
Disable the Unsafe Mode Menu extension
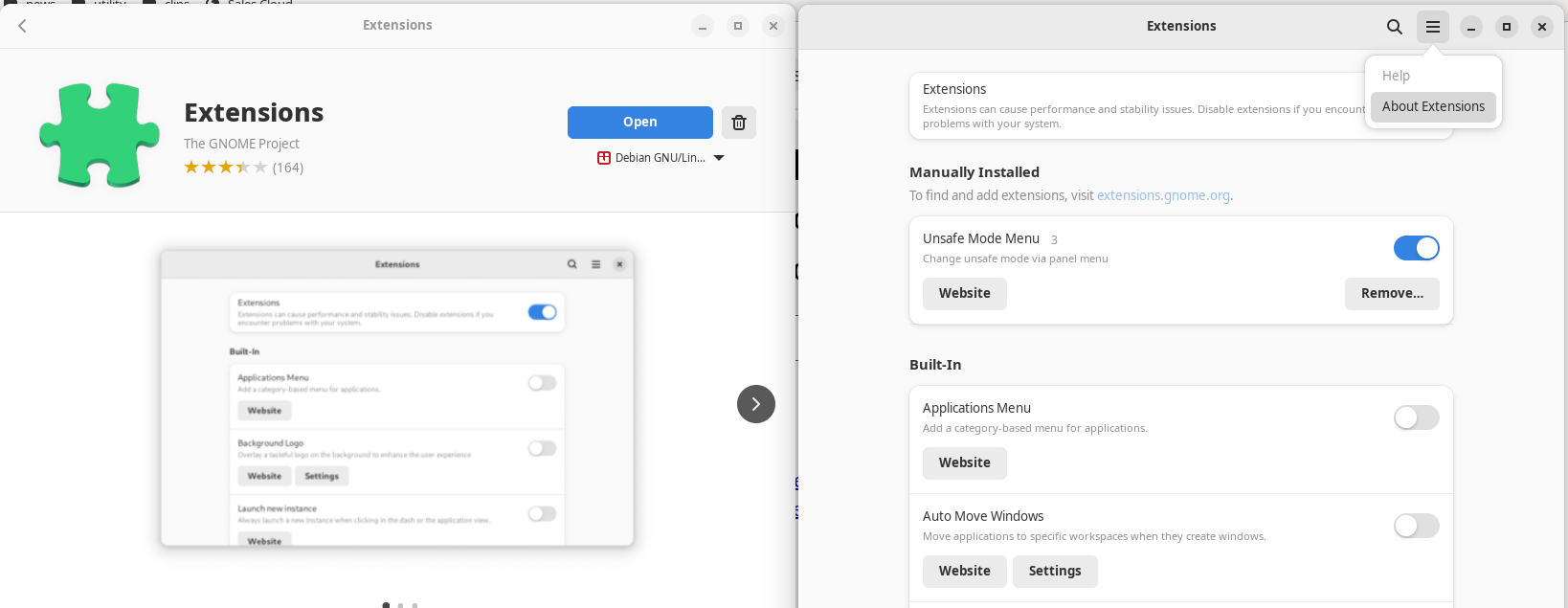tap(1416, 248)
